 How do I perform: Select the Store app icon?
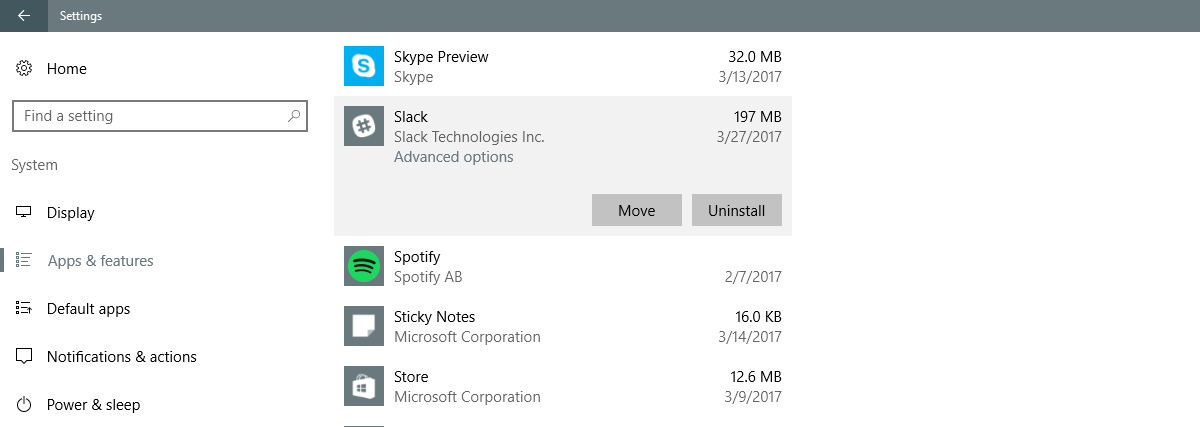pyautogui.click(x=364, y=387)
